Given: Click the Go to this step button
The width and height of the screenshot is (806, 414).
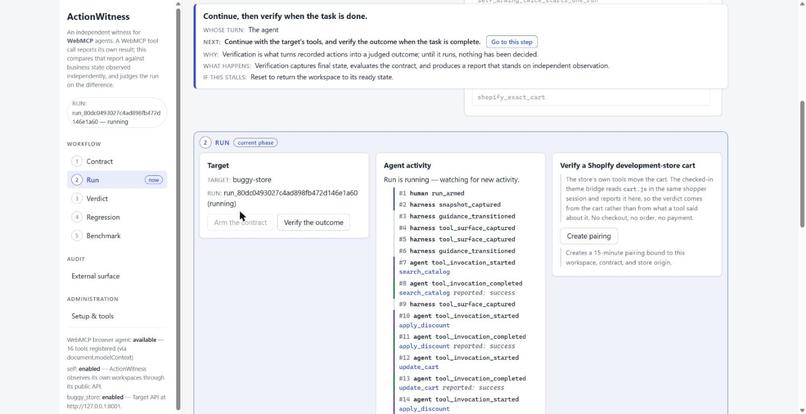Looking at the screenshot, I should pyautogui.click(x=512, y=42).
